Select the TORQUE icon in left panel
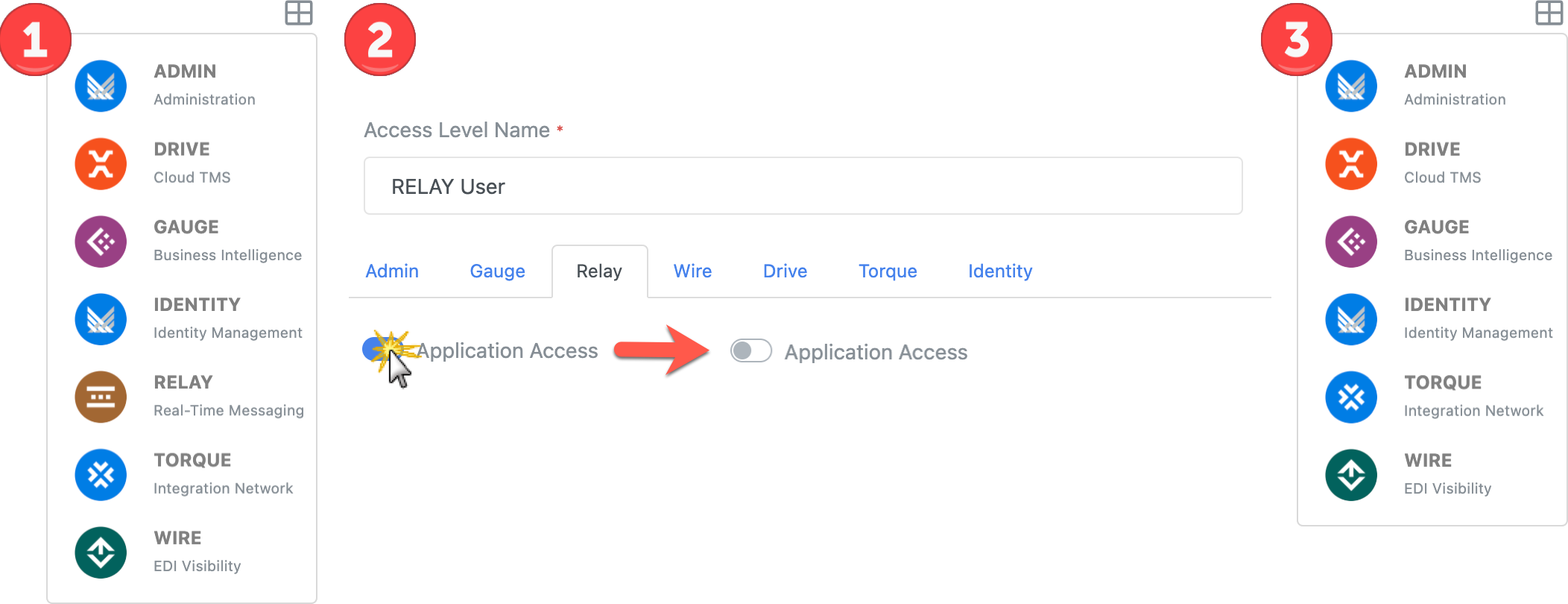 [101, 475]
